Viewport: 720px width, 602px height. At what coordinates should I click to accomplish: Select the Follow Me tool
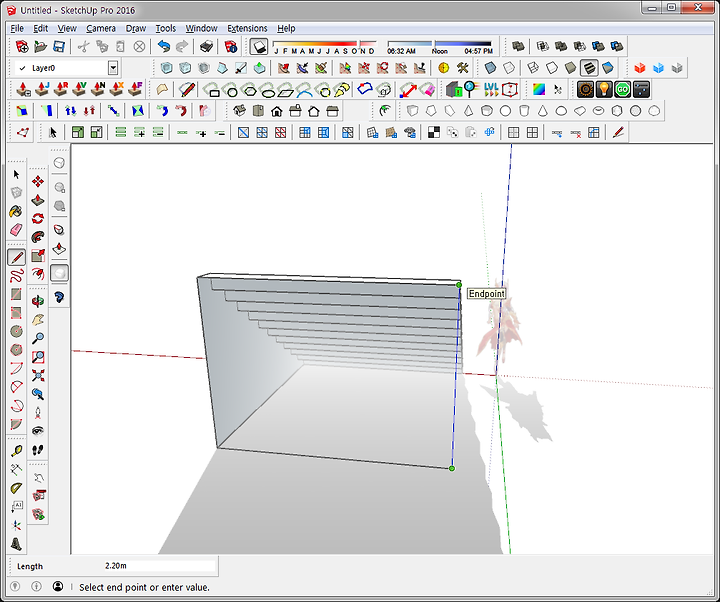pos(38,237)
